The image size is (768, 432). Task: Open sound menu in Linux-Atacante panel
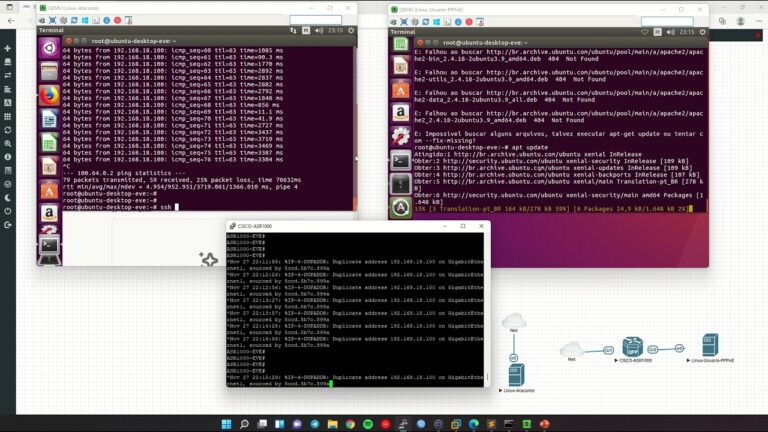[x=319, y=30]
